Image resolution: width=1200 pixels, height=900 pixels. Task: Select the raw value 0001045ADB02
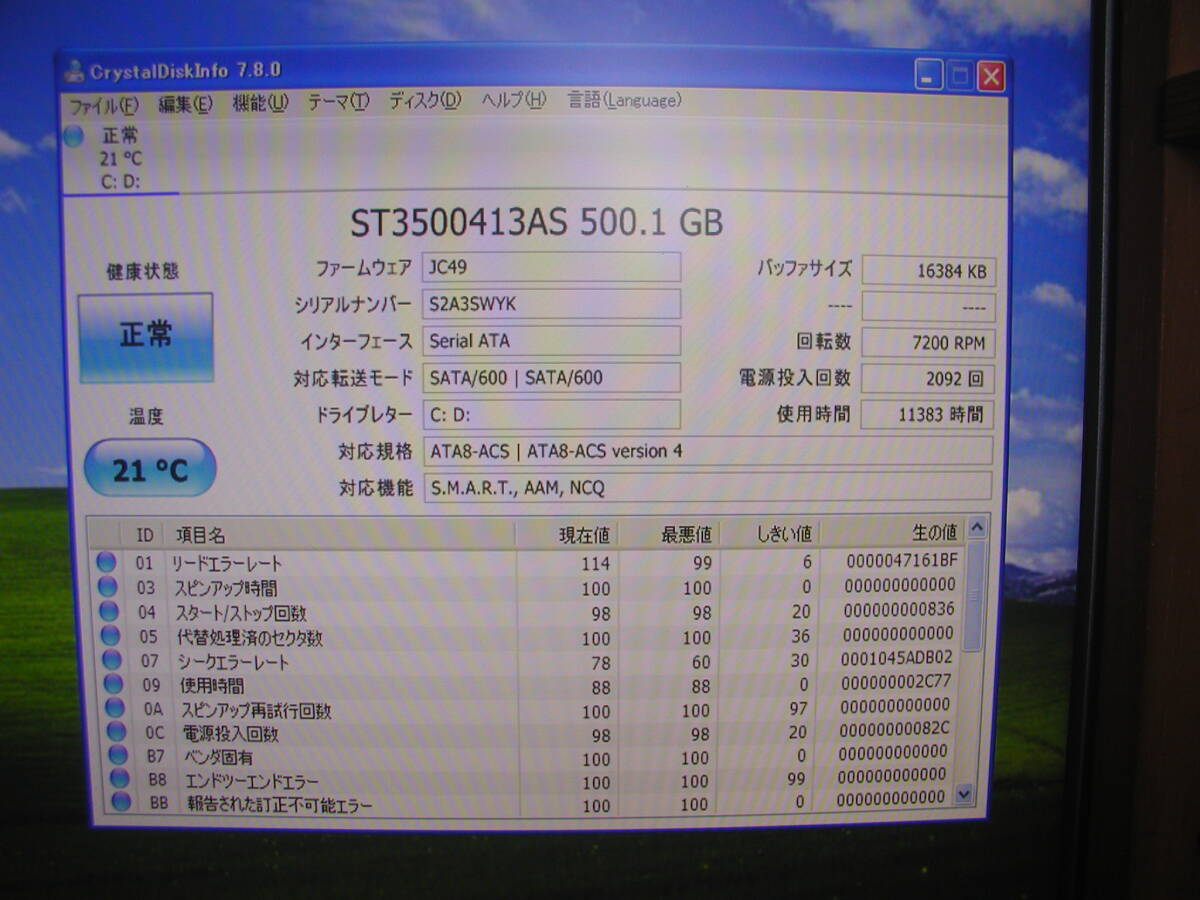click(x=897, y=658)
